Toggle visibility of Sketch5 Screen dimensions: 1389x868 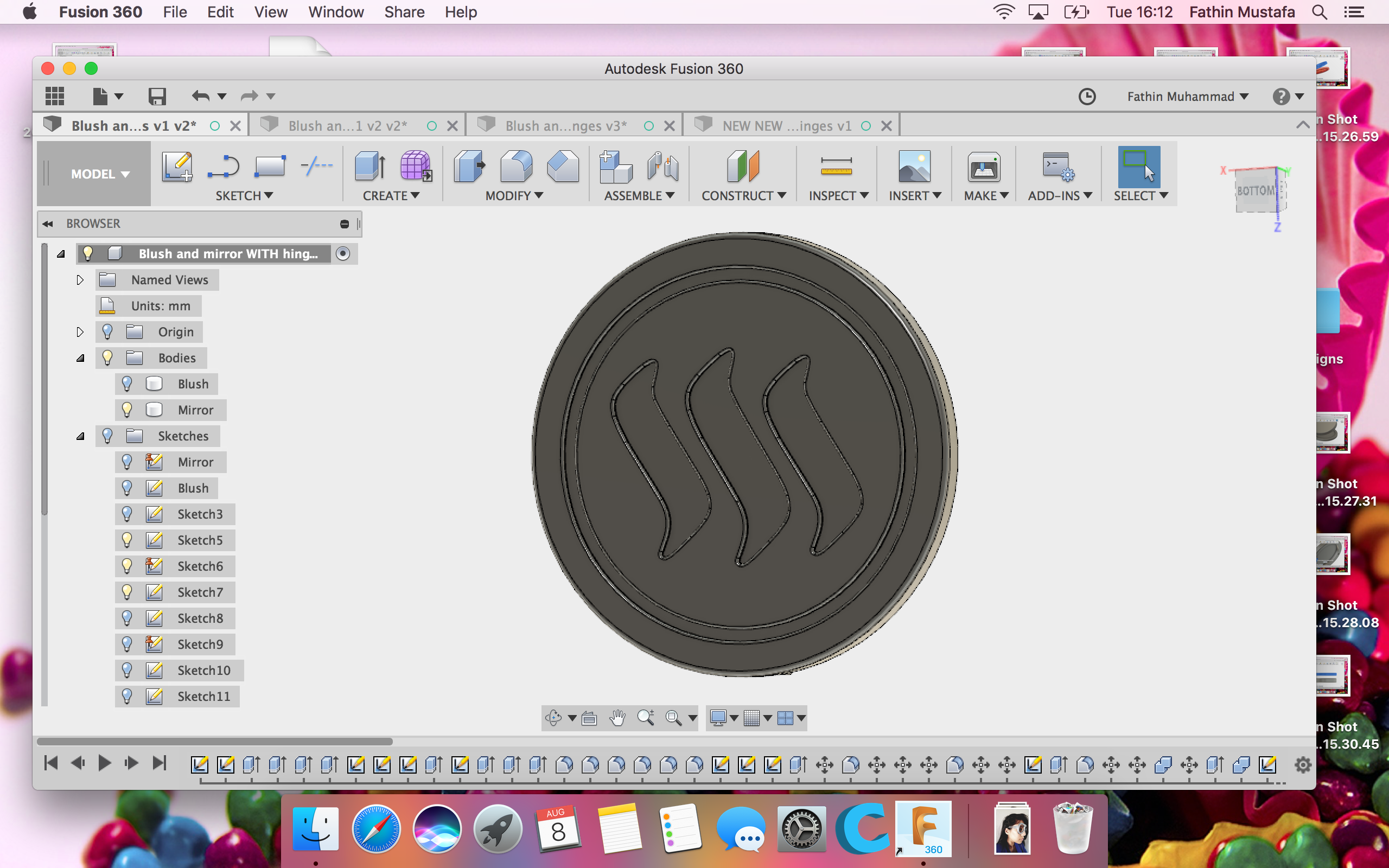127,540
